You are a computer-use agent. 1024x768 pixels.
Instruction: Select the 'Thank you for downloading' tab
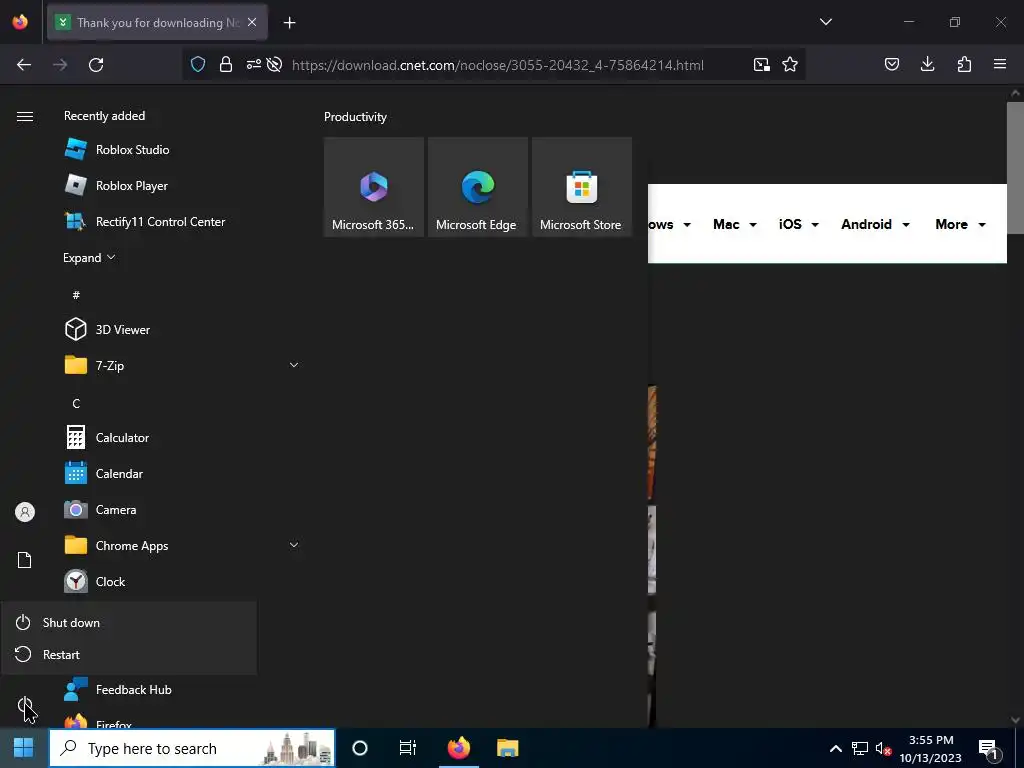pos(157,22)
